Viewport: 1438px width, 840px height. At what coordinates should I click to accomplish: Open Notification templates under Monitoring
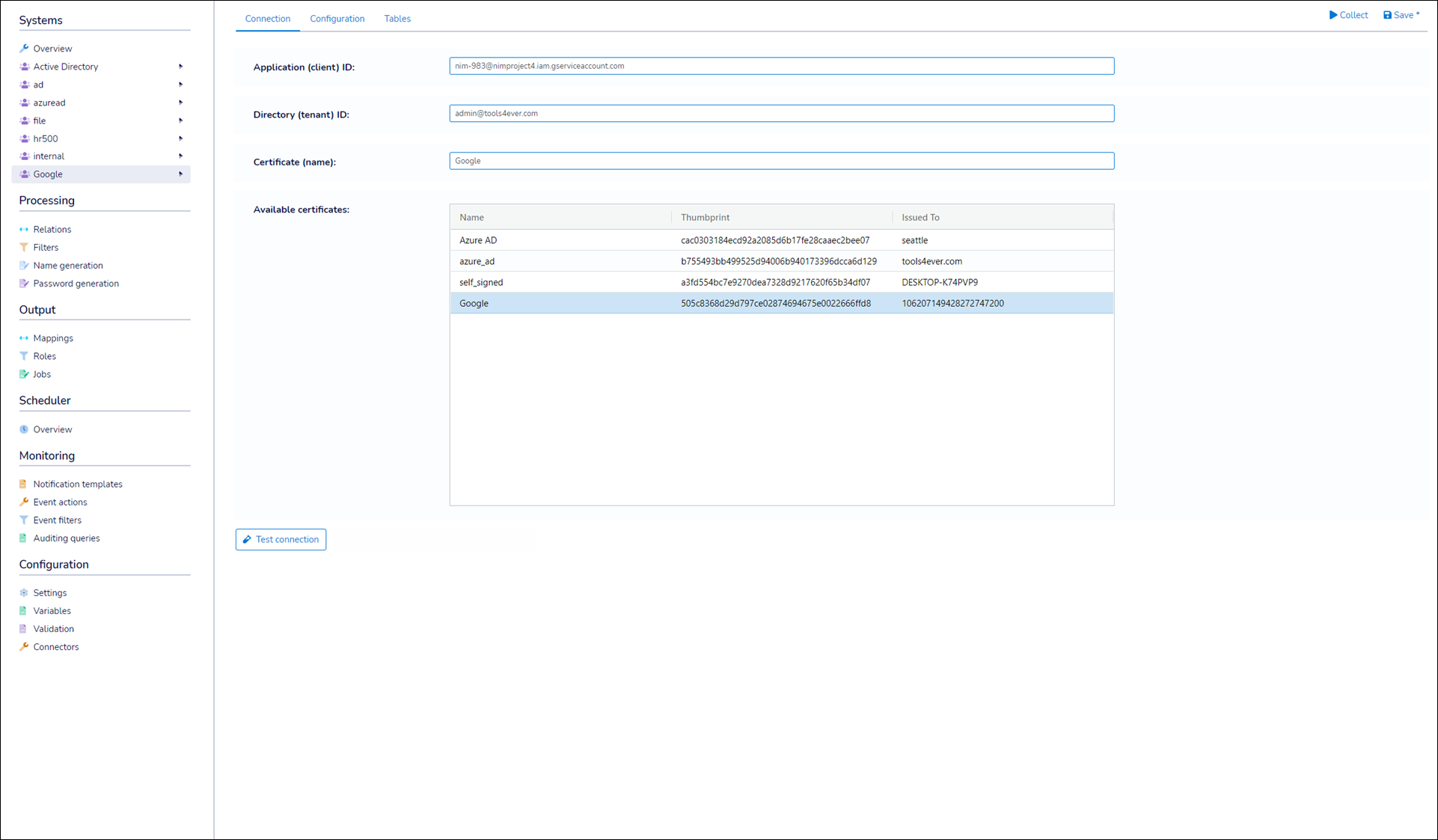[x=78, y=484]
